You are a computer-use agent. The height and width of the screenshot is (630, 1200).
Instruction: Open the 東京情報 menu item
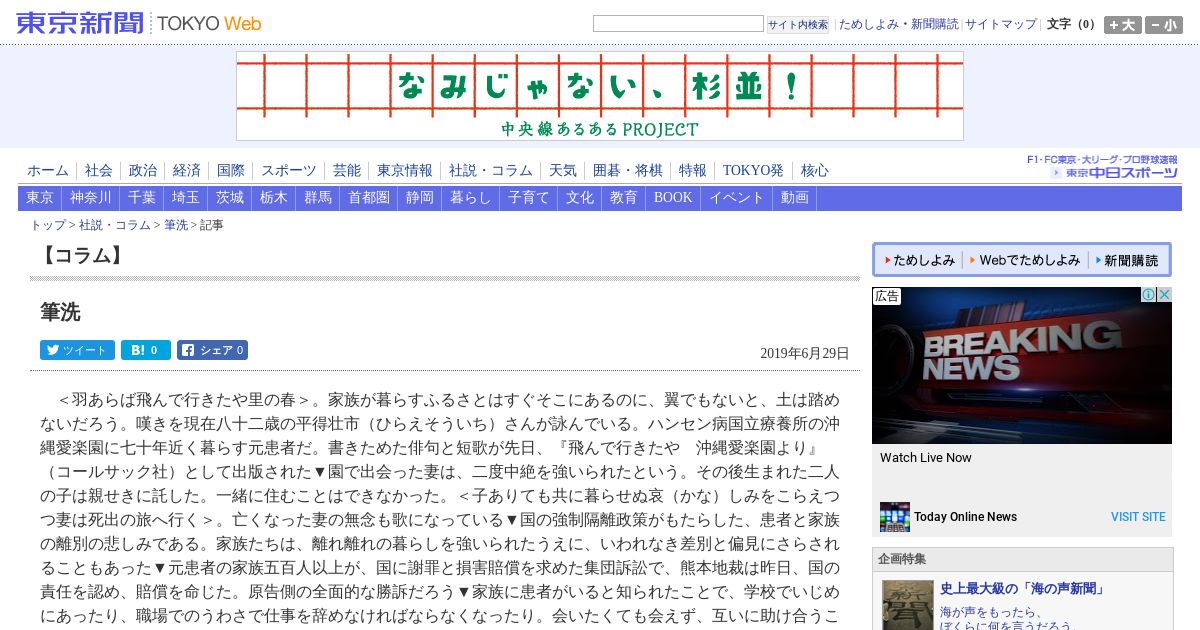pyautogui.click(x=405, y=171)
